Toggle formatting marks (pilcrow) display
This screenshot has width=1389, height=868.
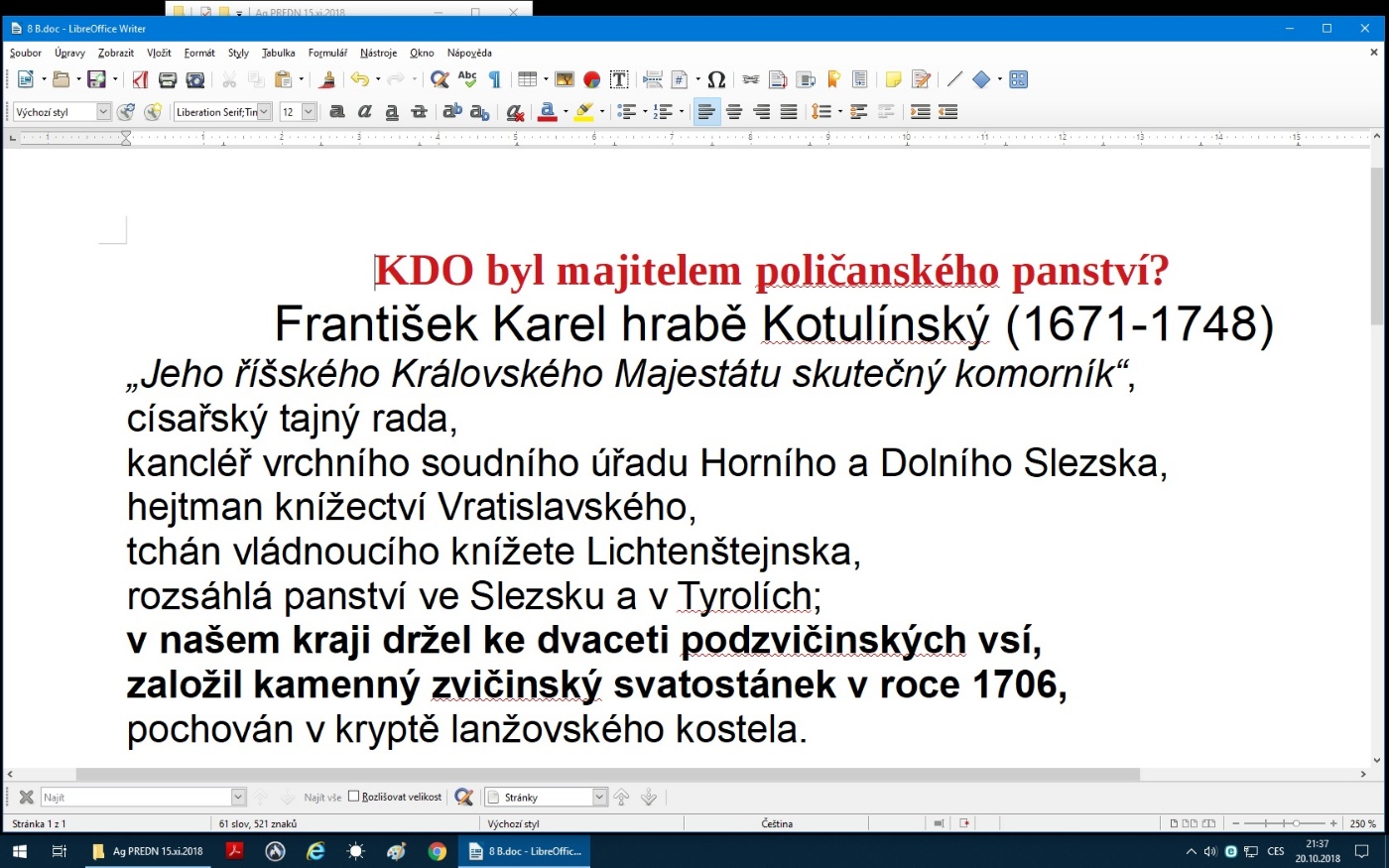point(495,80)
